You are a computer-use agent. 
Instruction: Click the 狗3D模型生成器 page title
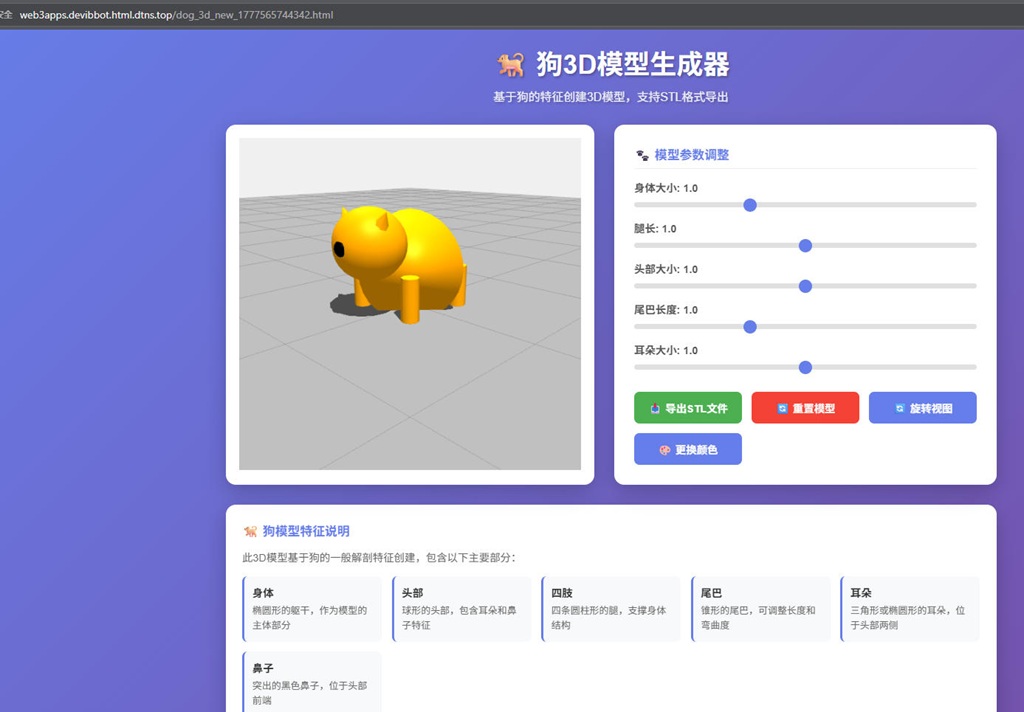(x=633, y=65)
